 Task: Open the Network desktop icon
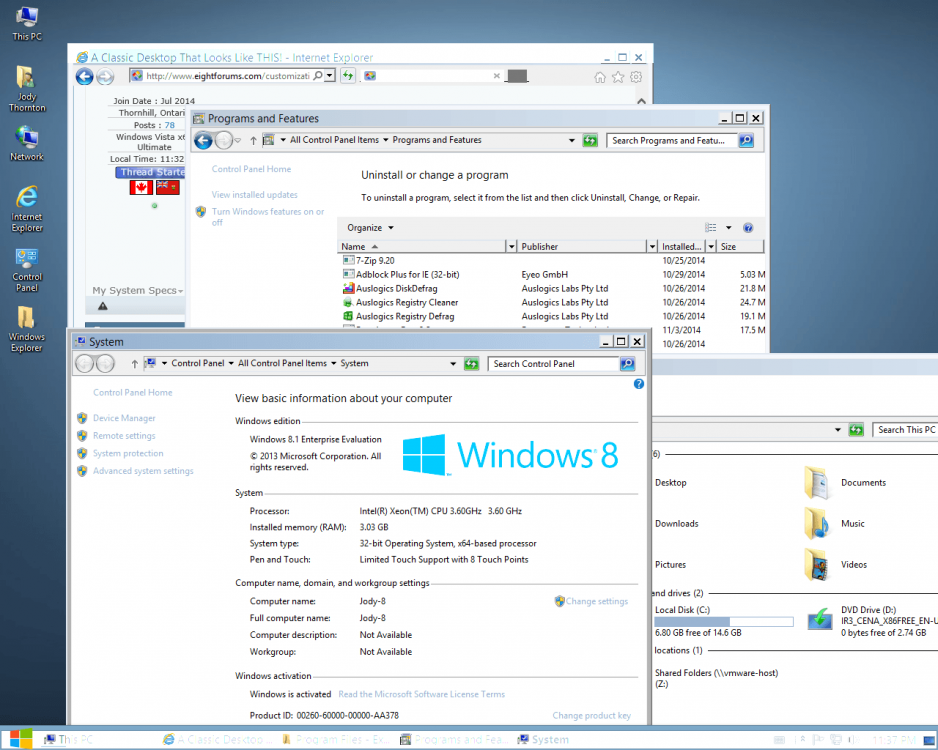pos(27,144)
